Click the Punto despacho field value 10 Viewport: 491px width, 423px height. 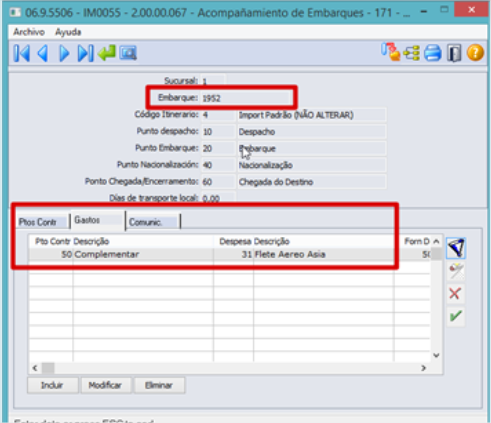[x=218, y=132]
